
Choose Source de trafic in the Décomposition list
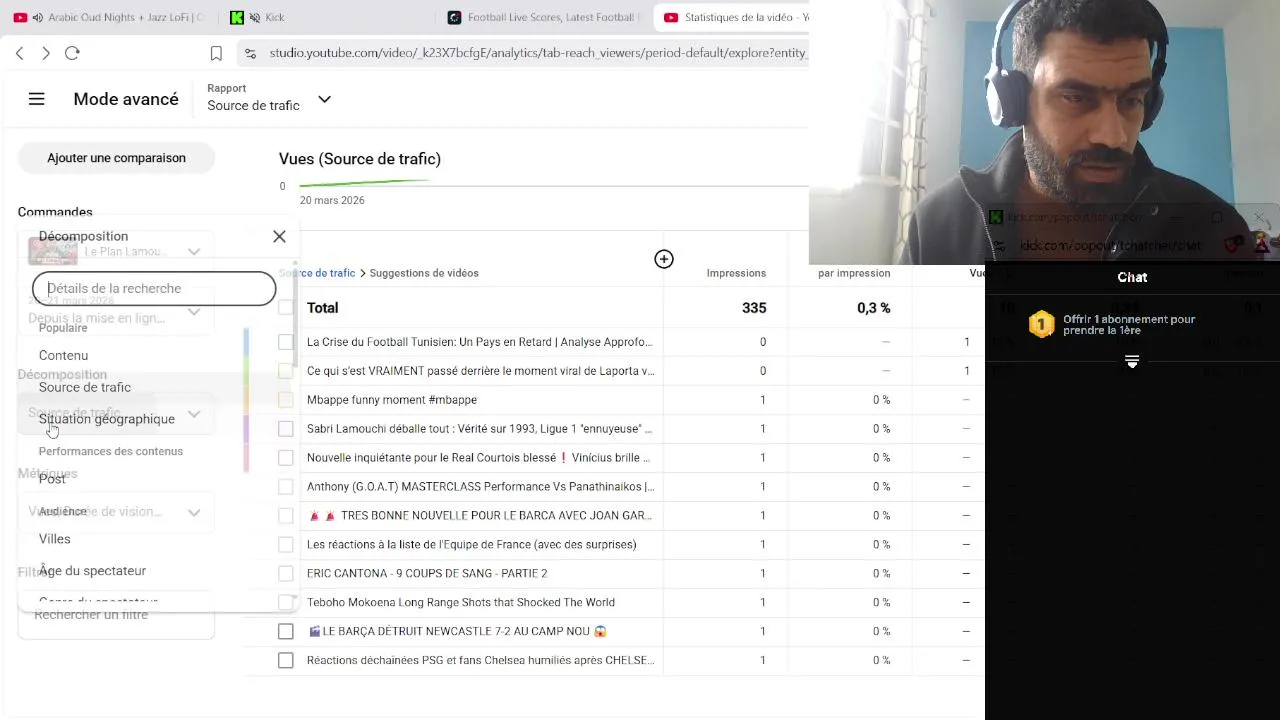pos(85,387)
